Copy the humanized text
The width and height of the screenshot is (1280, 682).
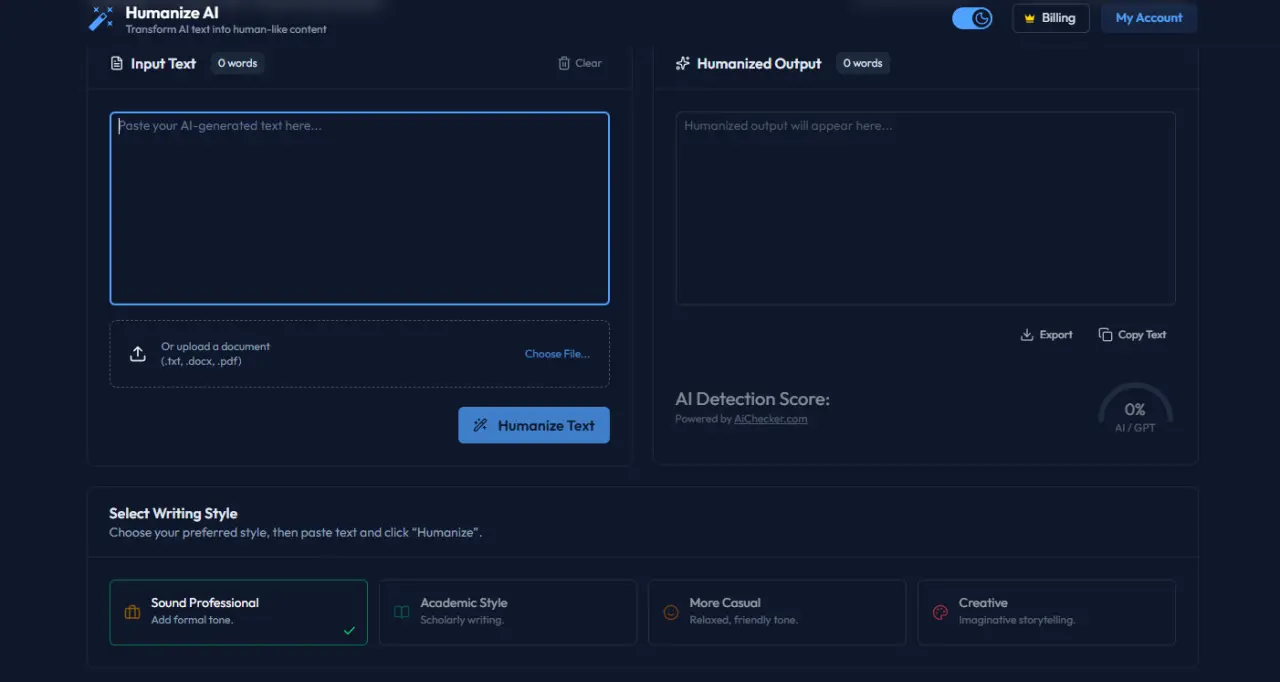[1132, 335]
